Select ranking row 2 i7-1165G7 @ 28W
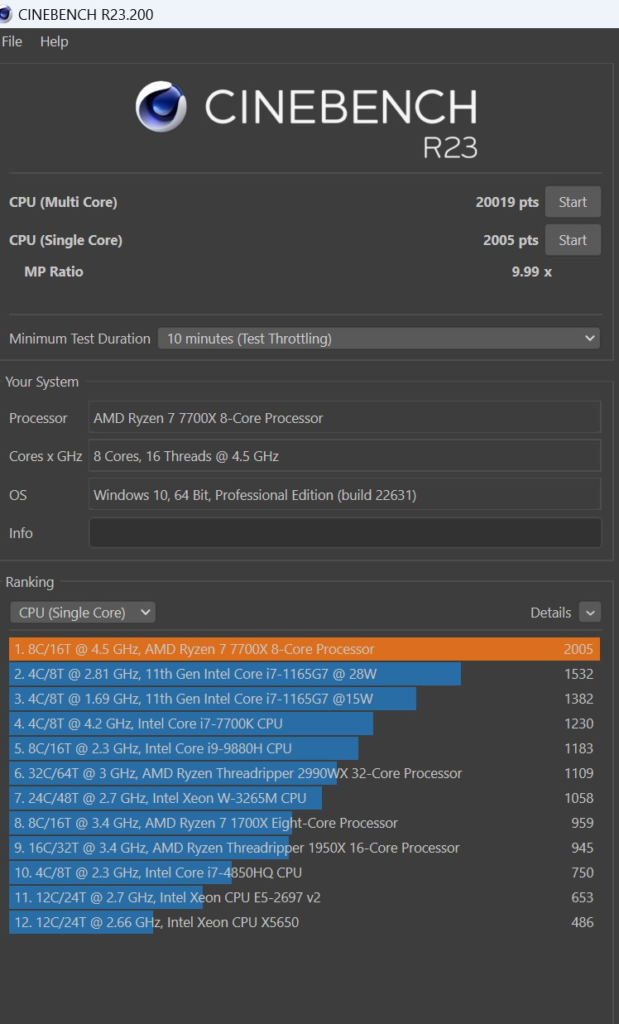This screenshot has width=619, height=1024. (304, 674)
